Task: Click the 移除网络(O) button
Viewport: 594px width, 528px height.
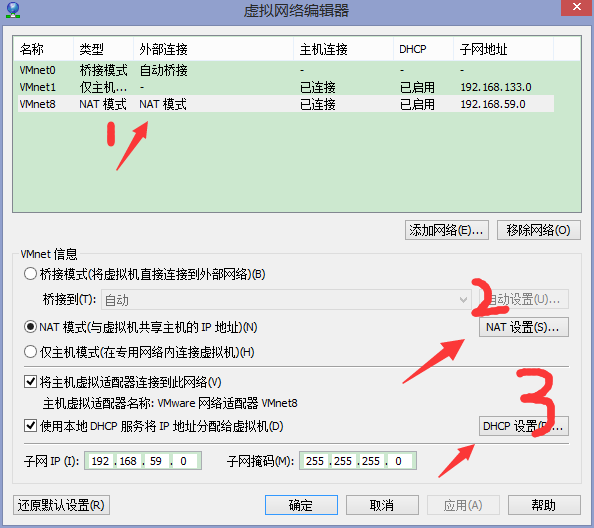Action: pos(539,230)
